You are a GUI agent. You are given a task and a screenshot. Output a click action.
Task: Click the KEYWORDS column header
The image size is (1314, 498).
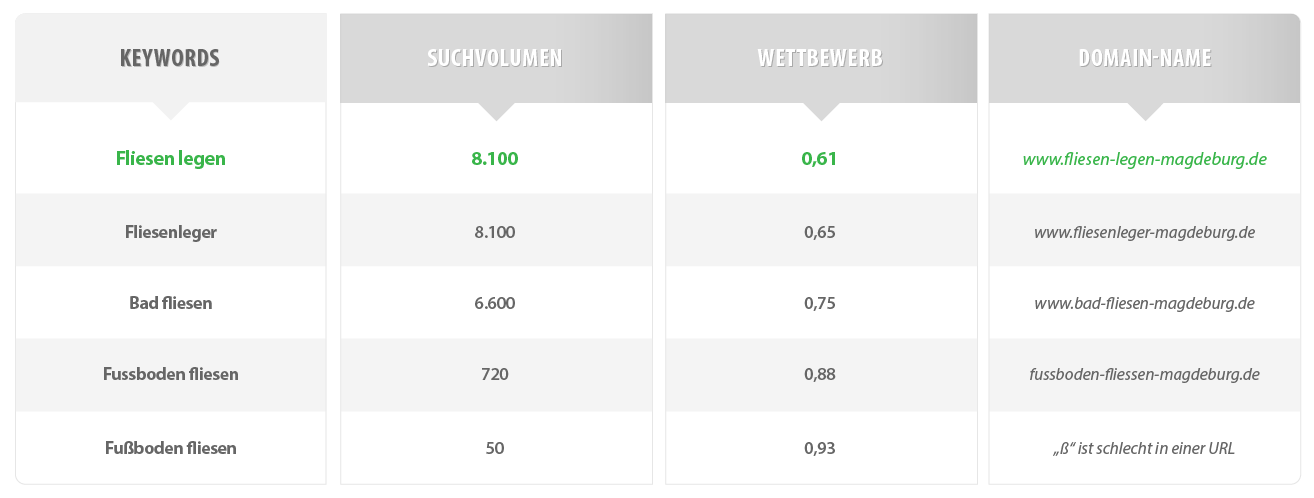tap(170, 58)
